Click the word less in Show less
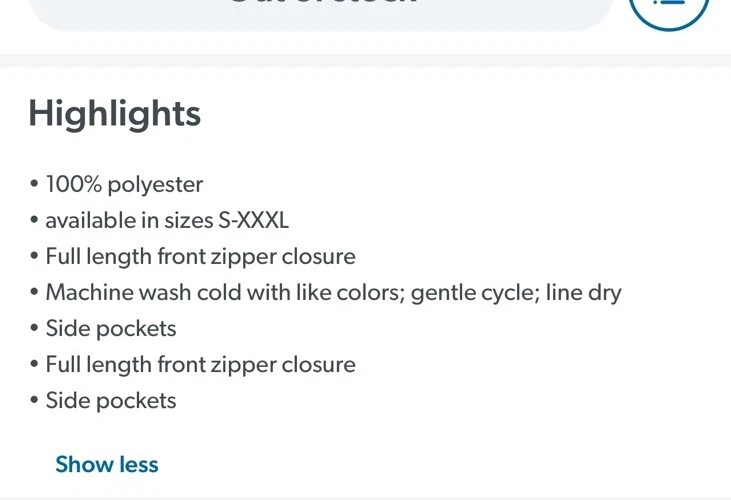The width and height of the screenshot is (731, 500). [139, 465]
